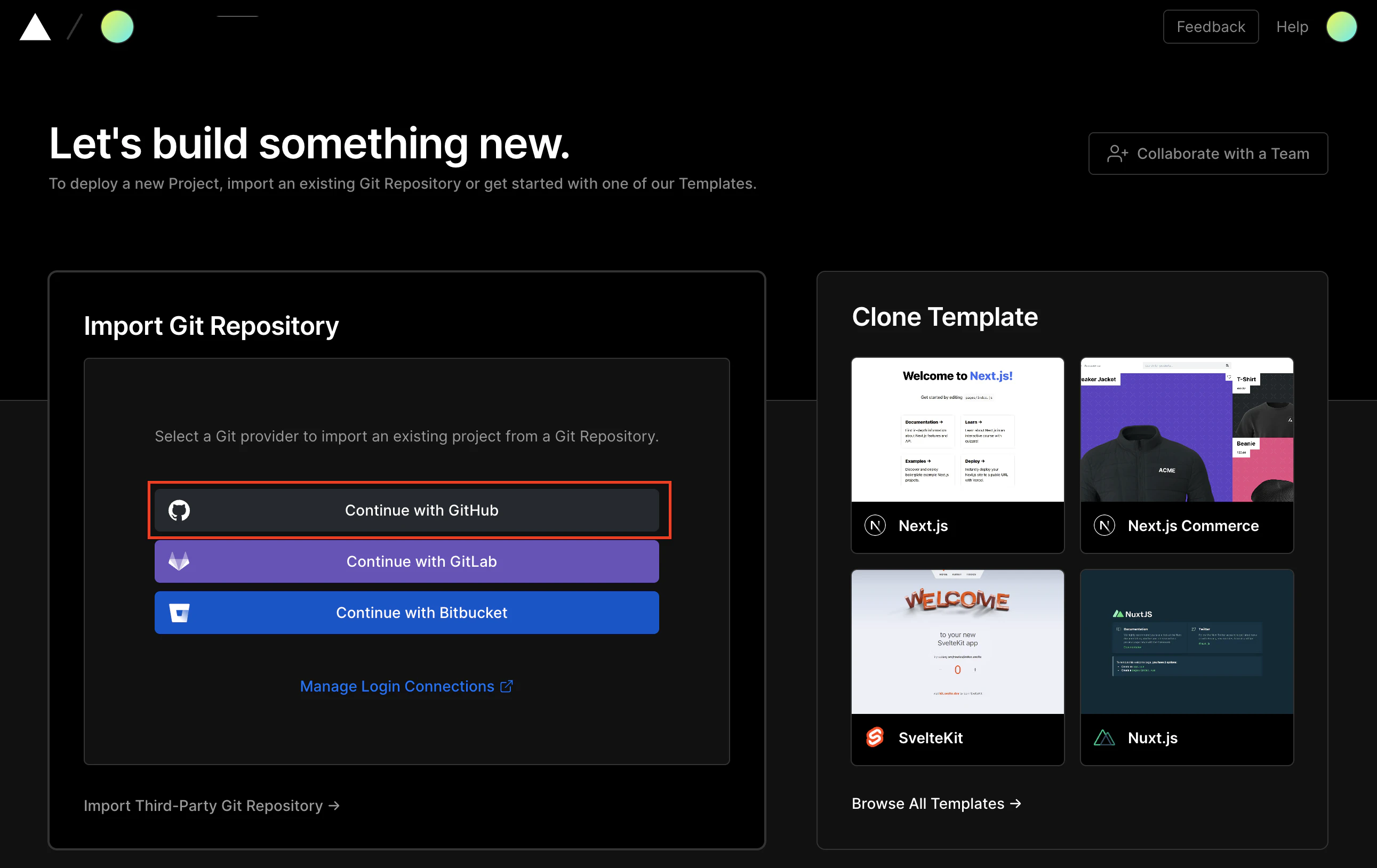This screenshot has width=1377, height=868.
Task: Open the Help link
Action: pos(1292,27)
